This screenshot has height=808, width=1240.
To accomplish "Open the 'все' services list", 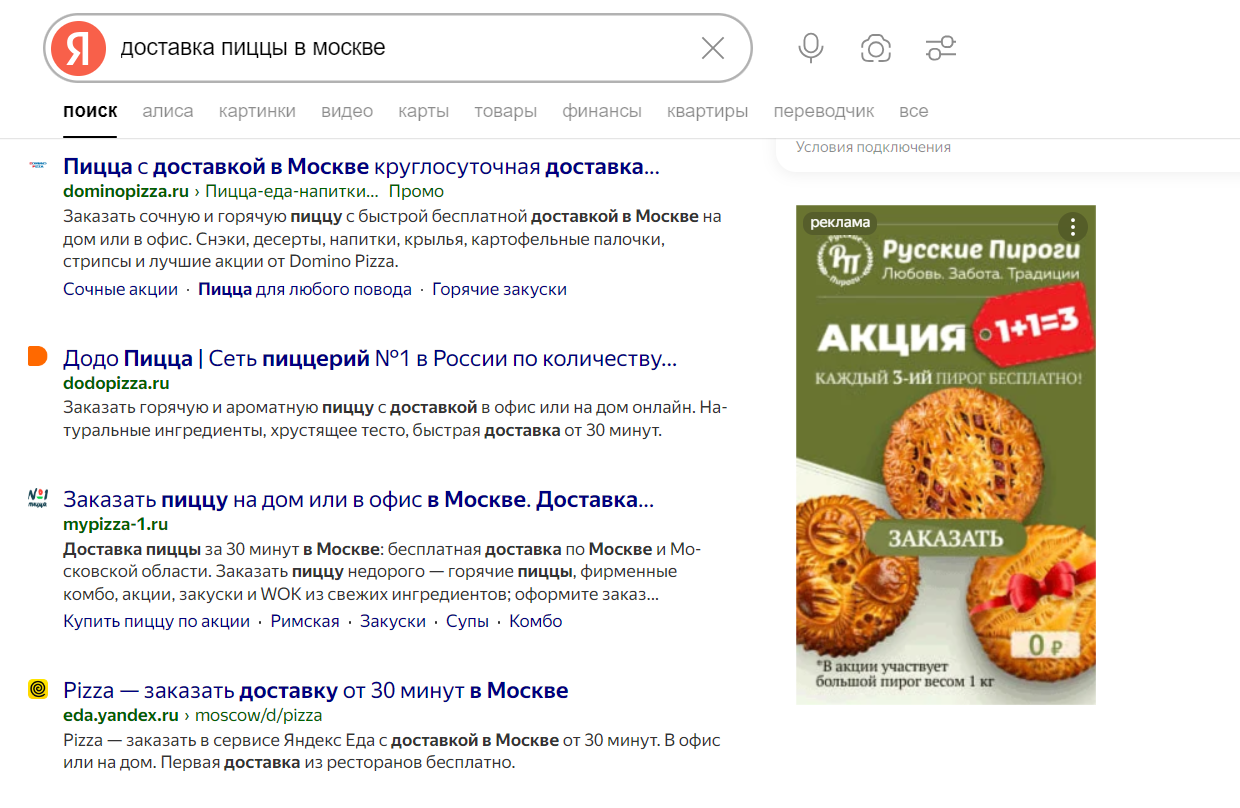I will click(x=914, y=111).
